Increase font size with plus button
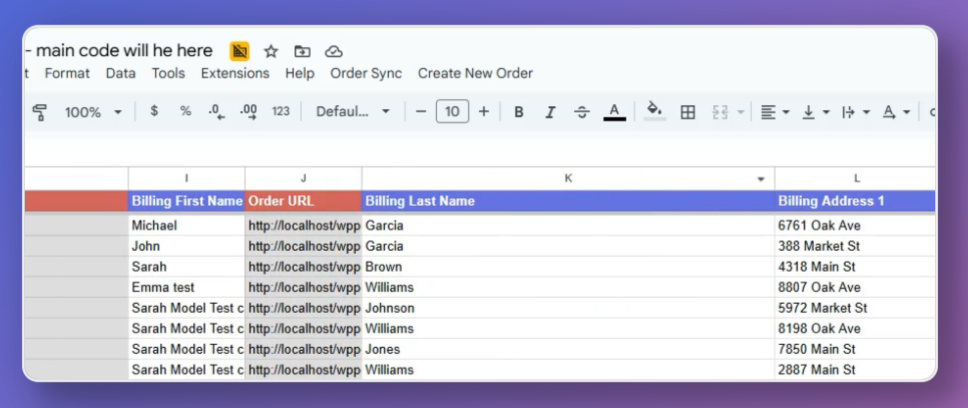This screenshot has width=968, height=408. coord(484,112)
